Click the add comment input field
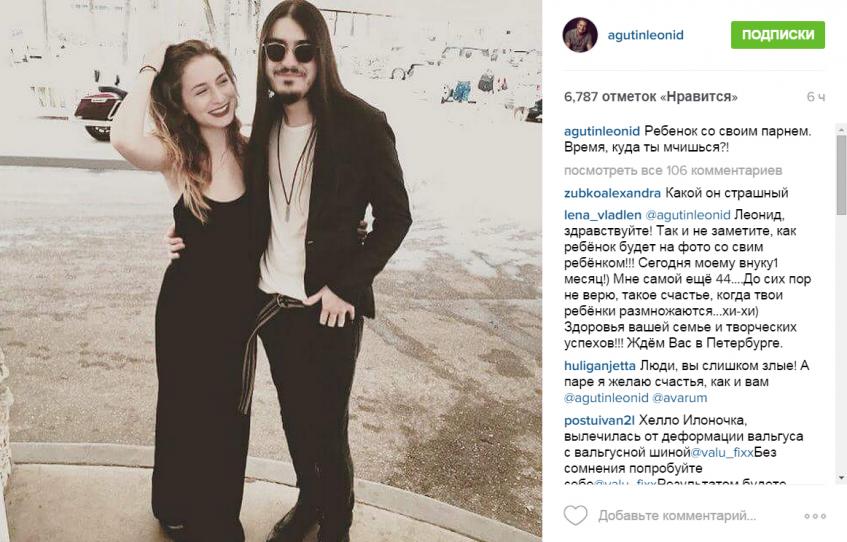The height and width of the screenshot is (542, 847). click(677, 516)
